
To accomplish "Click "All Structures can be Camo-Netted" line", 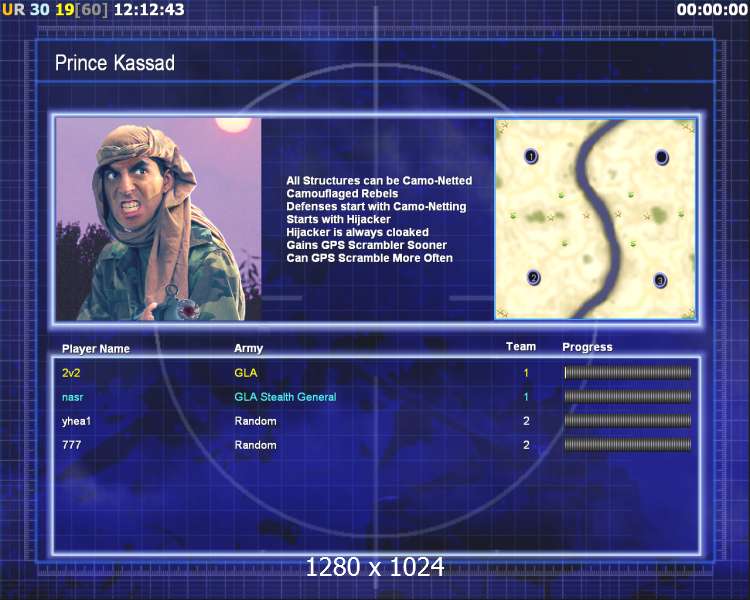I will [379, 181].
